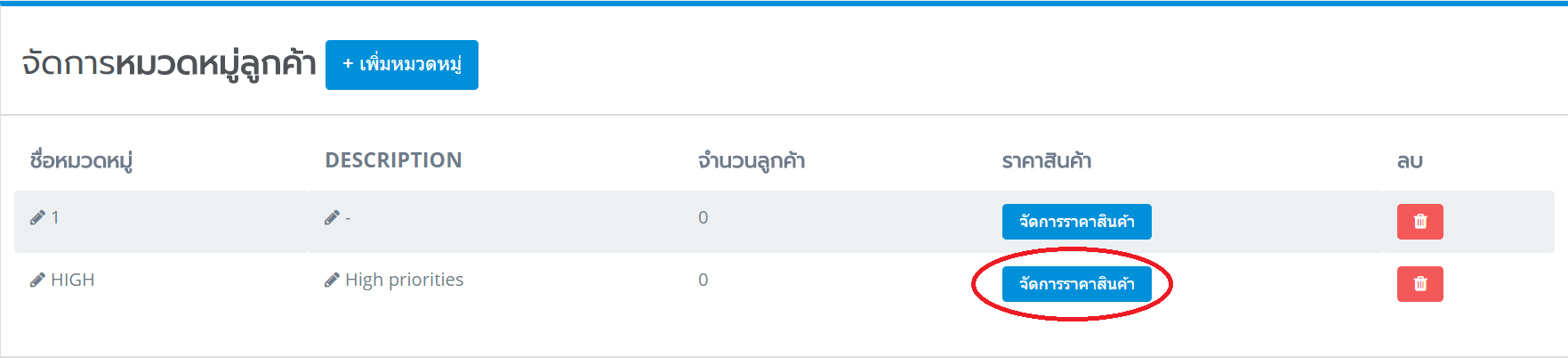Viewport: 1568px width, 358px height.
Task: Click the DESCRIPTION column header
Action: click(x=393, y=160)
